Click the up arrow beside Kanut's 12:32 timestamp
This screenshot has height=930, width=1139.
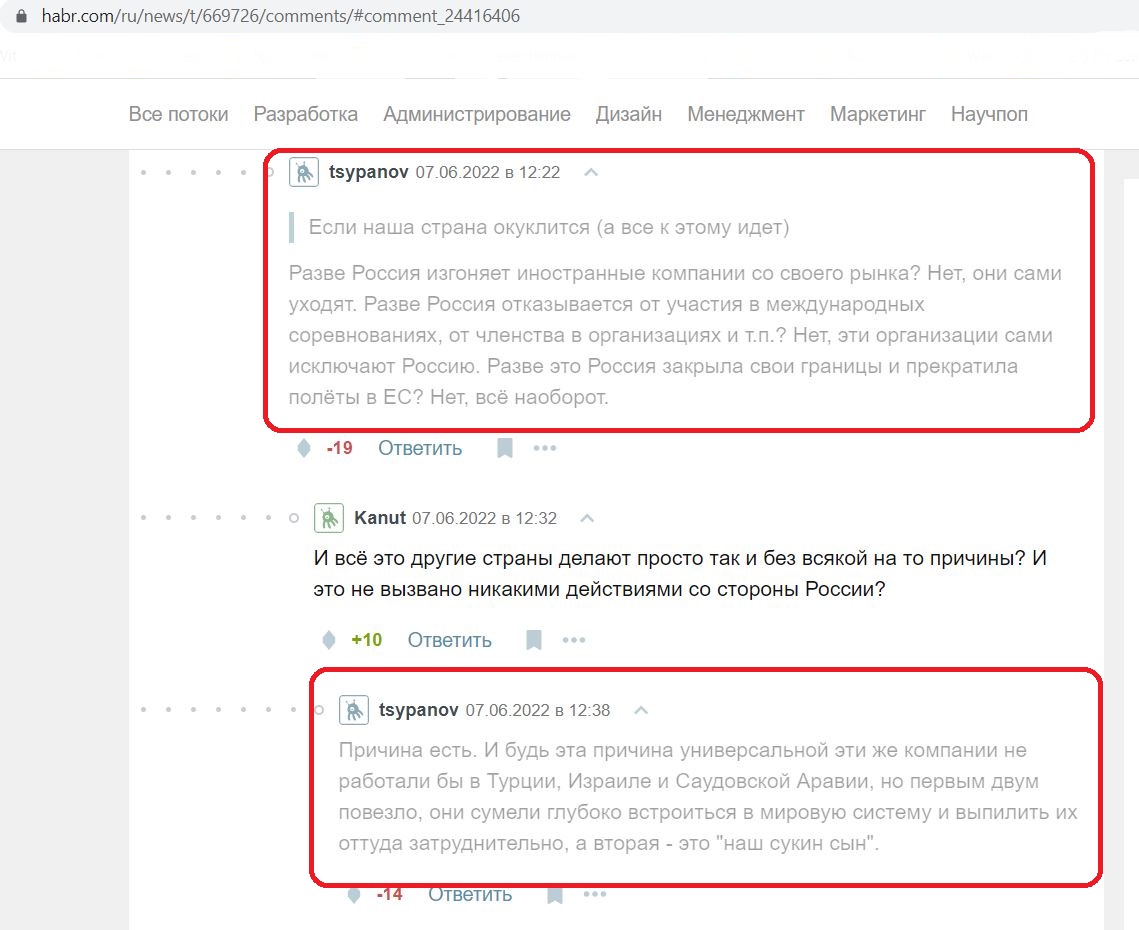point(588,518)
